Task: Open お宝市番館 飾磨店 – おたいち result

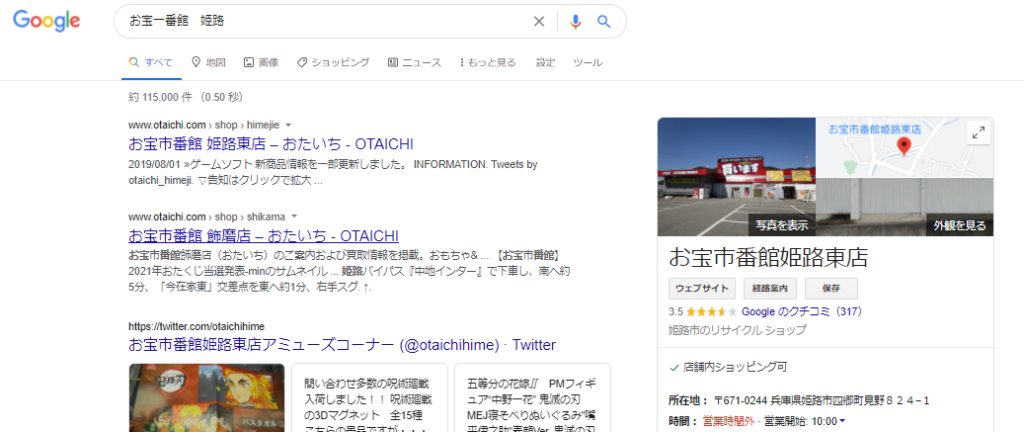Action: coord(264,236)
